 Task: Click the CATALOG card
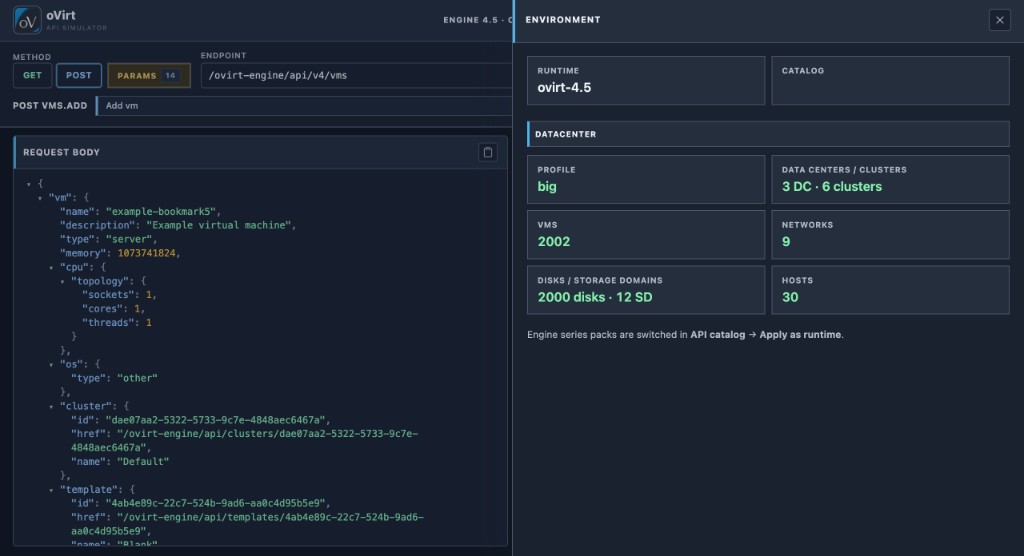[x=890, y=80]
